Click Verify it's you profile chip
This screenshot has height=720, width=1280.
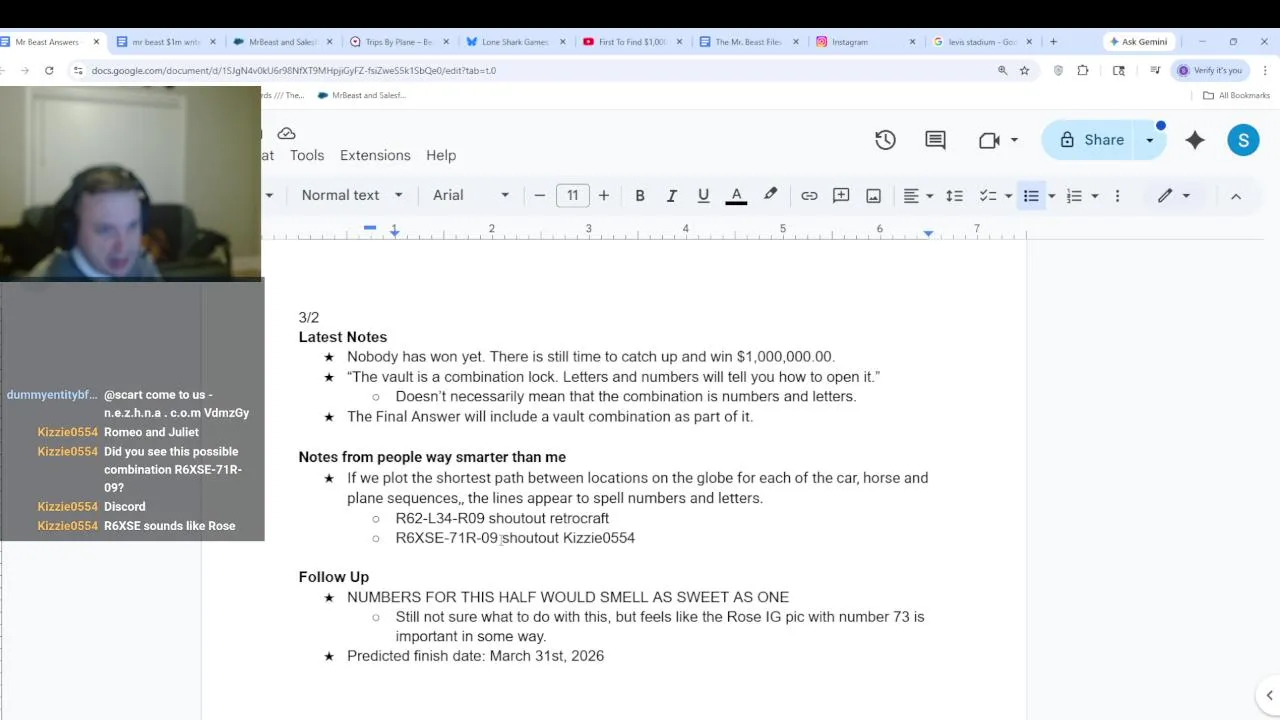pyautogui.click(x=1210, y=70)
